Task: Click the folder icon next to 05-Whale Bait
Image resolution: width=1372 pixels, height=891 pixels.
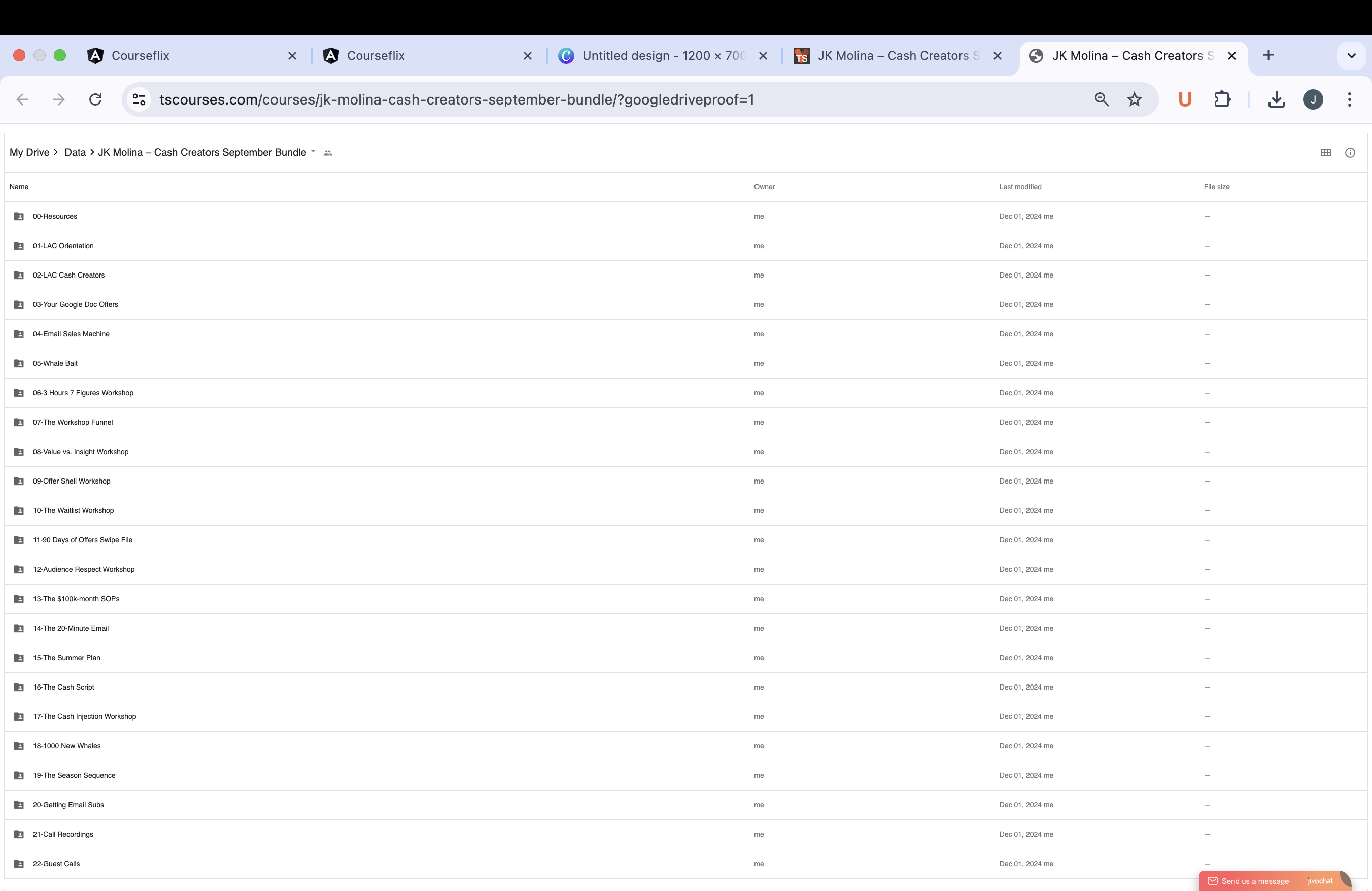Action: click(19, 364)
